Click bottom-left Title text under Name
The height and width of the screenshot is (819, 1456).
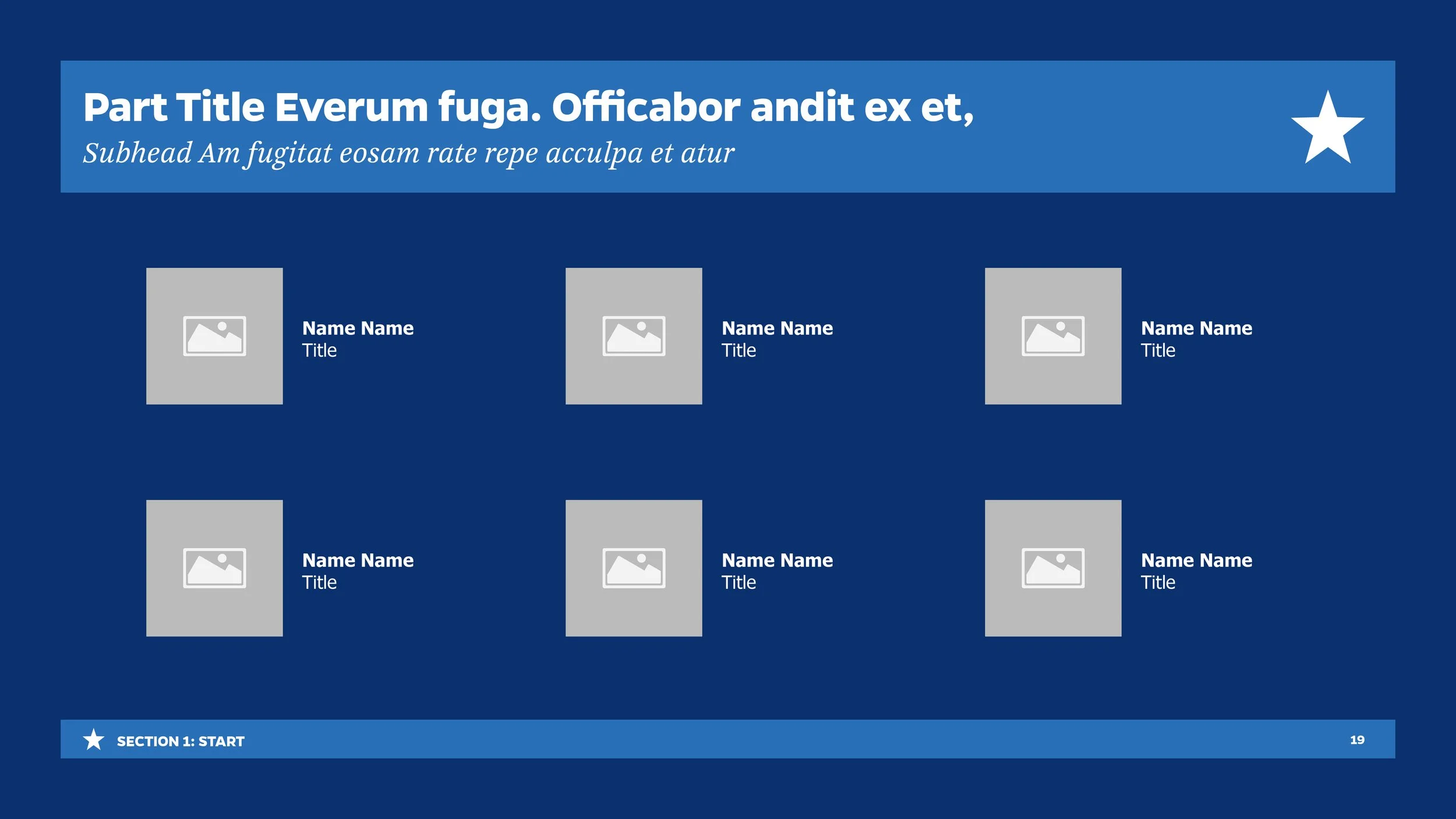pos(319,583)
